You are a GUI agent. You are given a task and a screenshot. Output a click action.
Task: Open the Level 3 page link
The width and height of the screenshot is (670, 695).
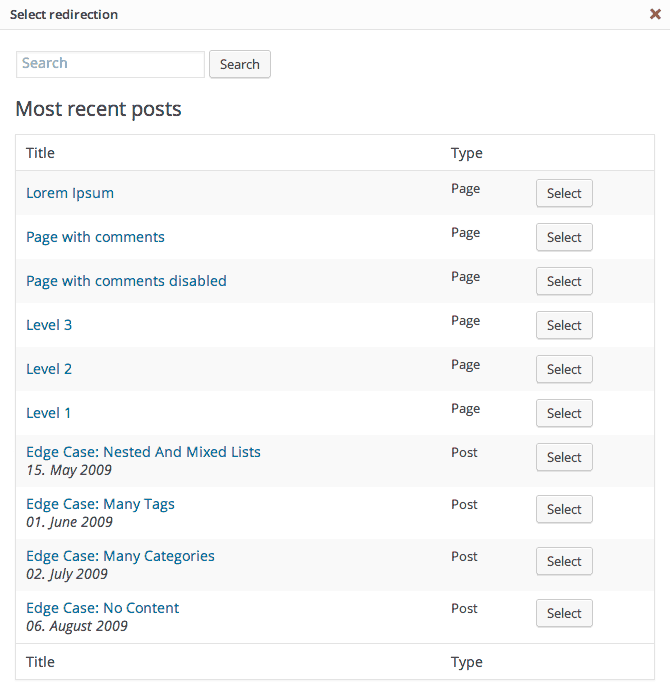click(49, 325)
